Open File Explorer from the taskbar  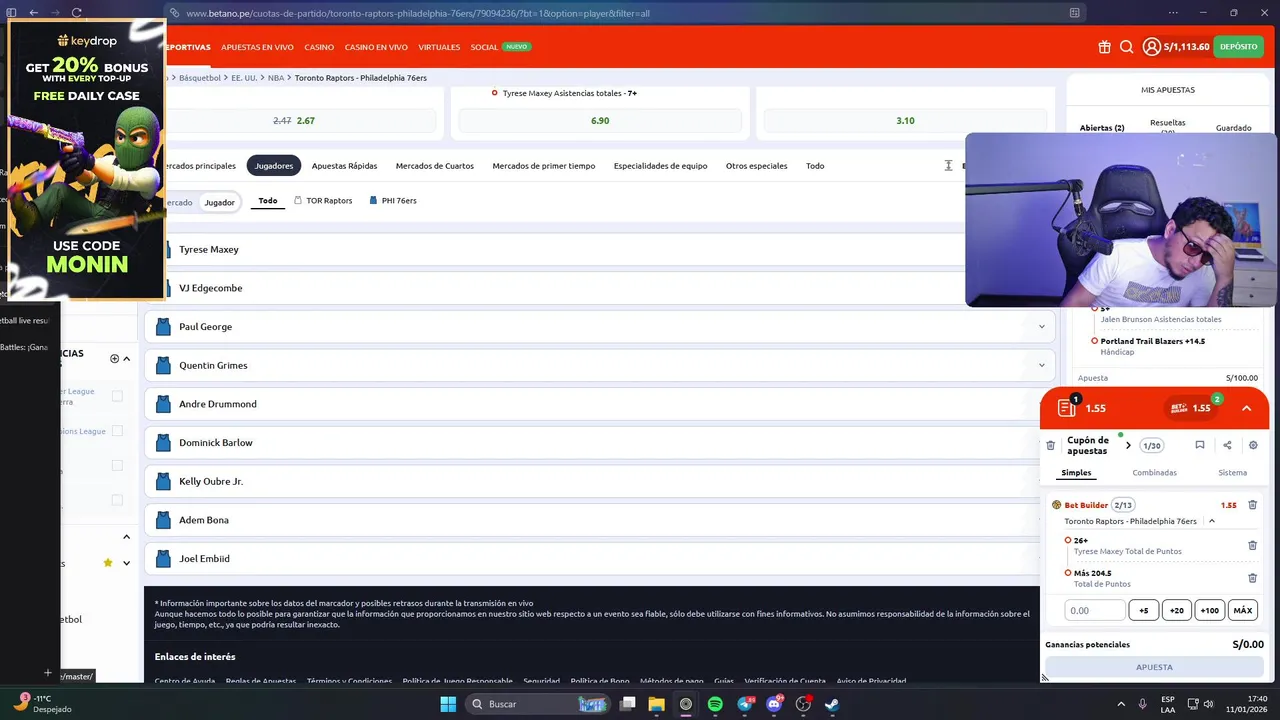point(657,704)
